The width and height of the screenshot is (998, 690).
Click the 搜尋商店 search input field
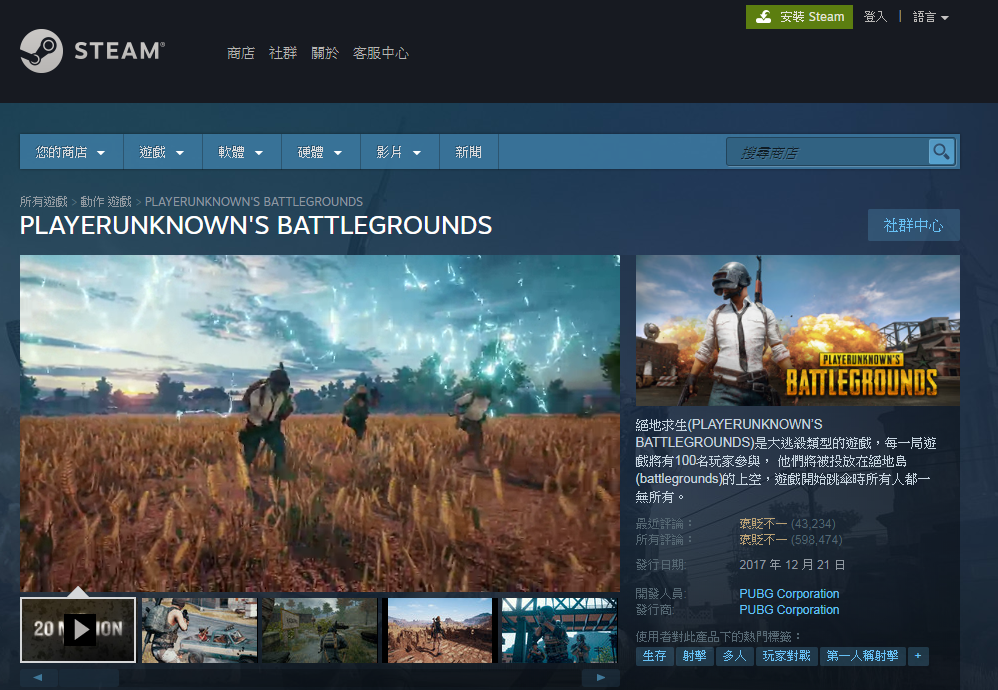tap(830, 151)
